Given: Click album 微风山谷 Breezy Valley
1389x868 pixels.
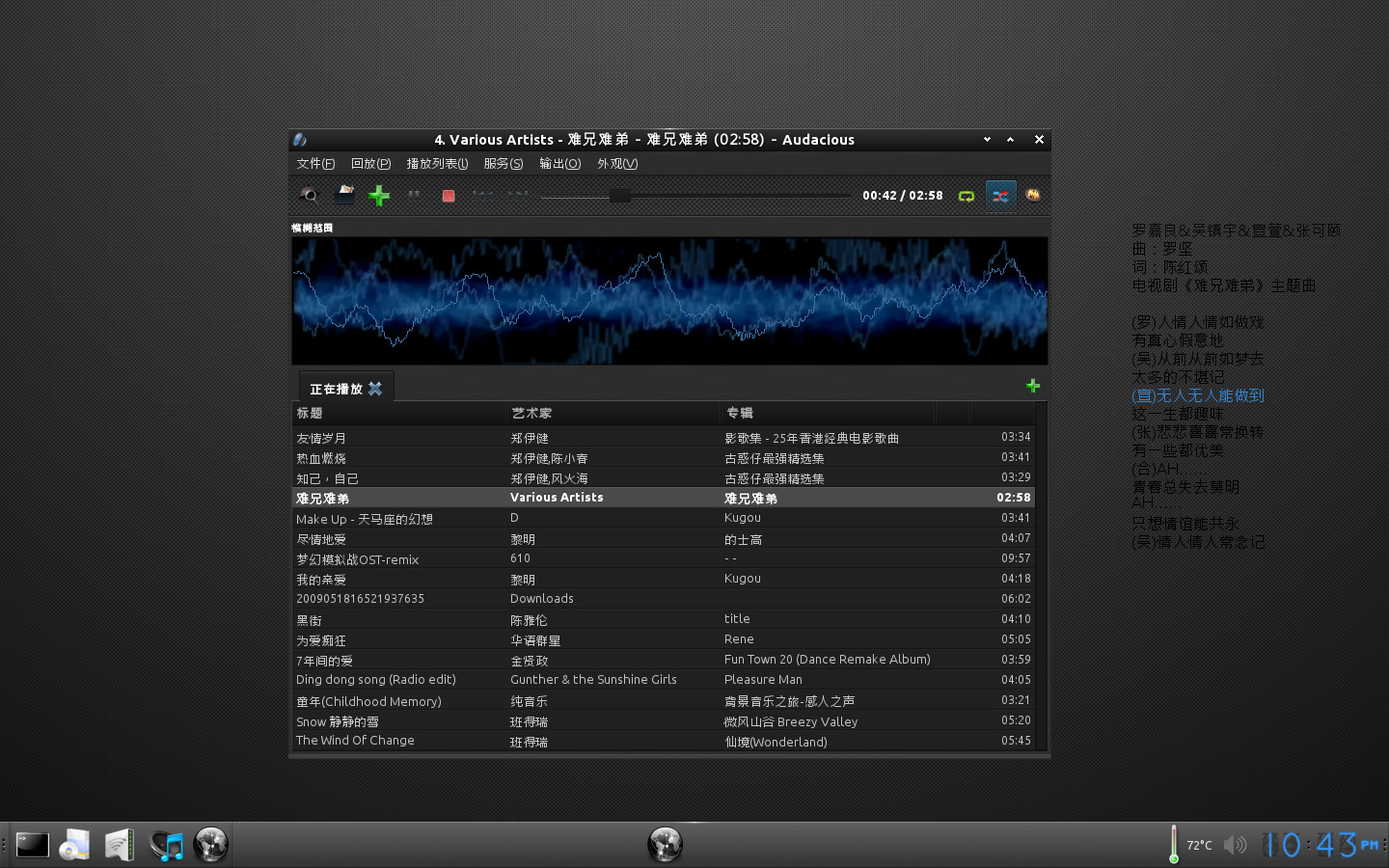Looking at the screenshot, I should click(x=791, y=721).
